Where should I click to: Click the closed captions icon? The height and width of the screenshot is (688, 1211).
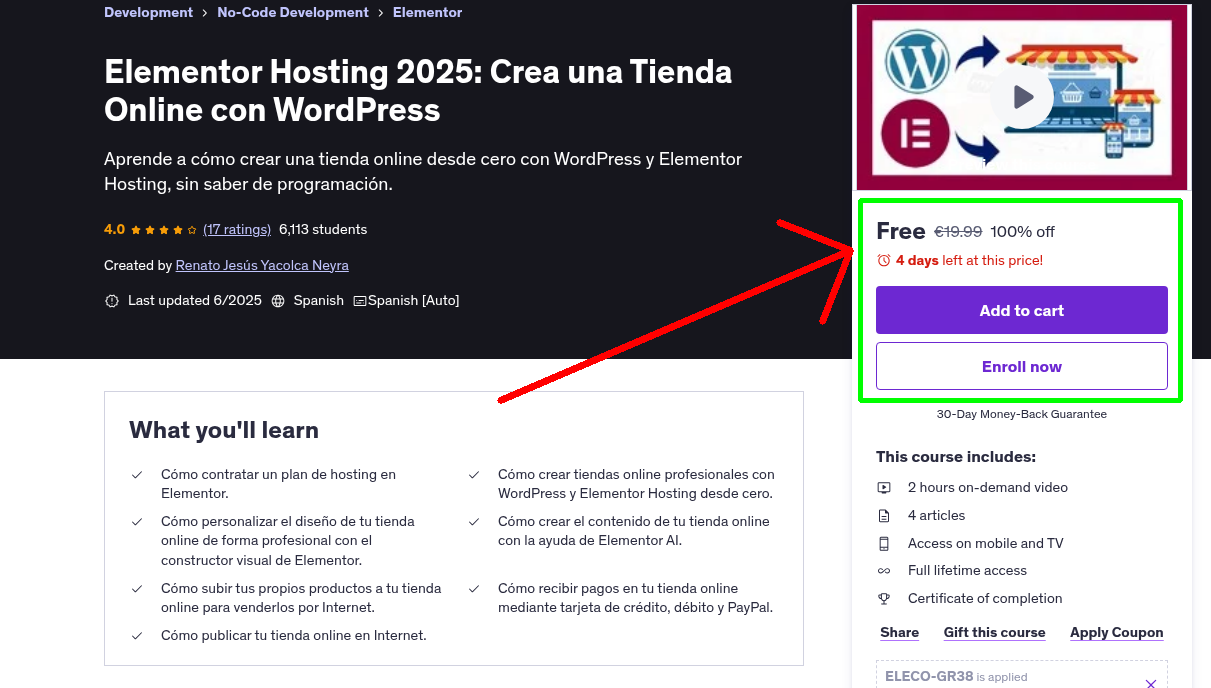(360, 300)
